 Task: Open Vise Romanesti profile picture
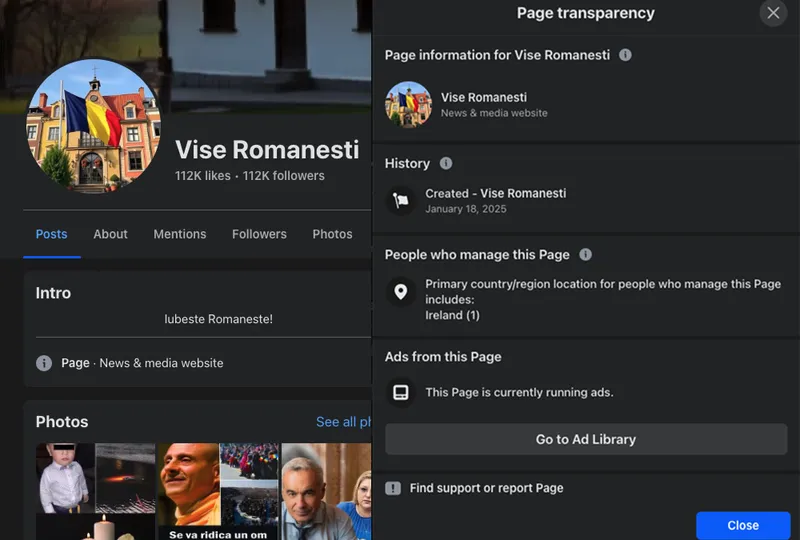[x=93, y=126]
